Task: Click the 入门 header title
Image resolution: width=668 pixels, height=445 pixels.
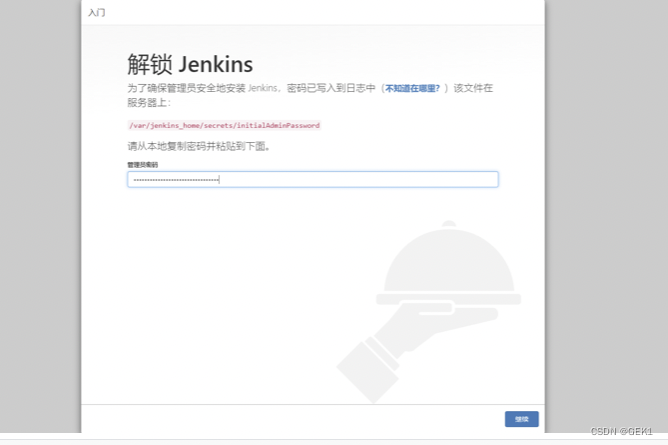Action: tap(97, 13)
